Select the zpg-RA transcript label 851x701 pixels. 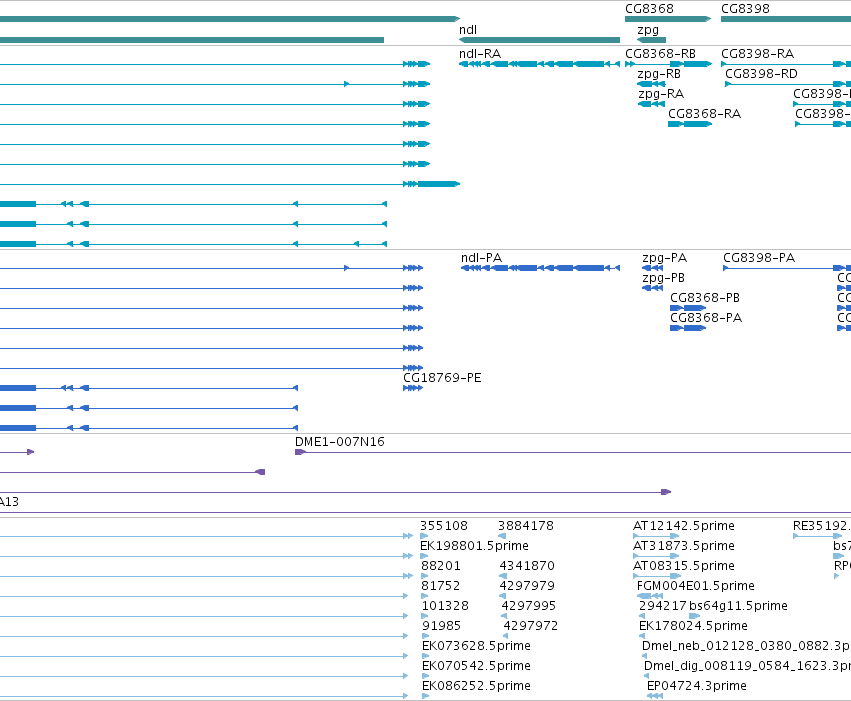click(661, 94)
